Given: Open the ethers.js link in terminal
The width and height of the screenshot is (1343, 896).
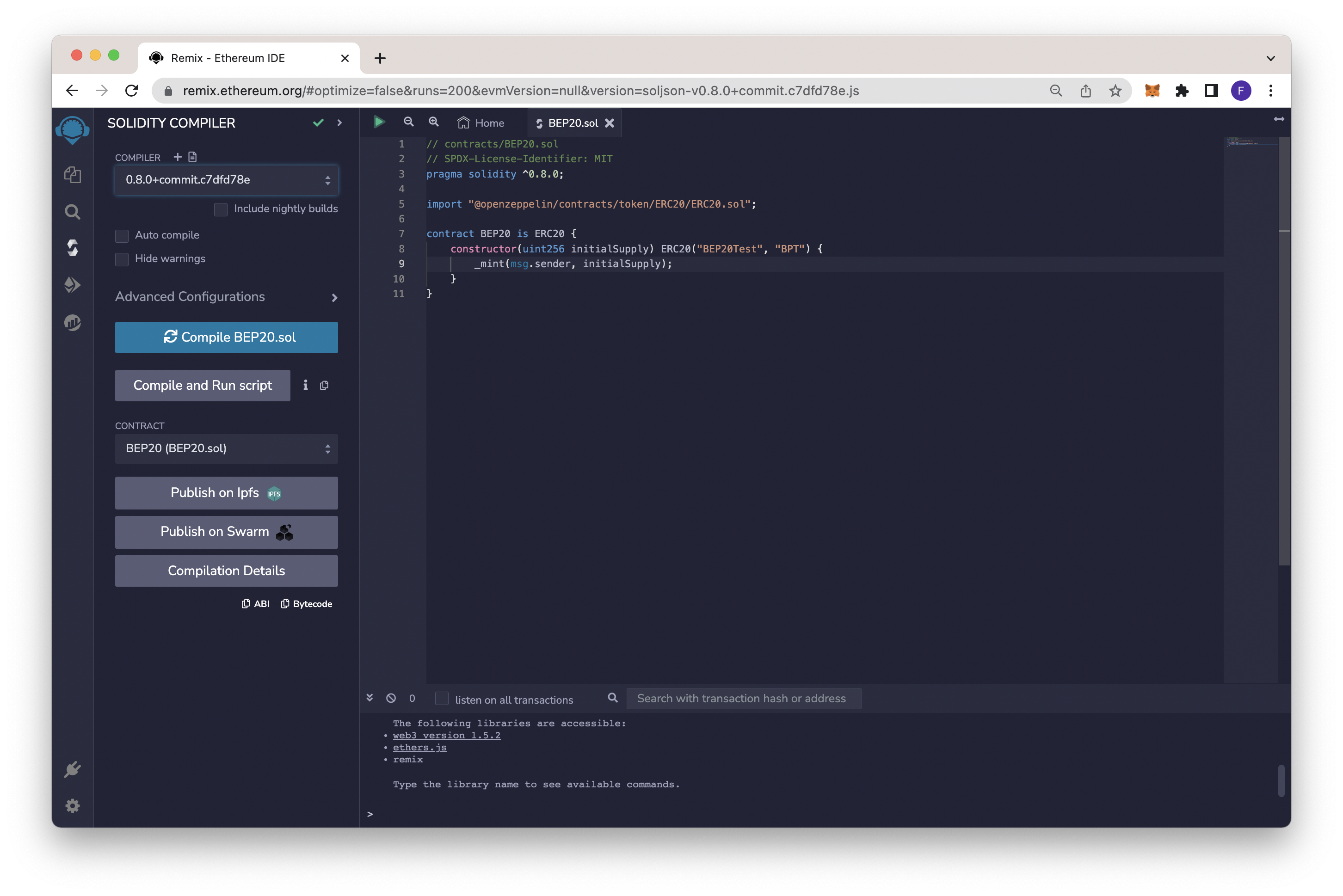Looking at the screenshot, I should 419,748.
